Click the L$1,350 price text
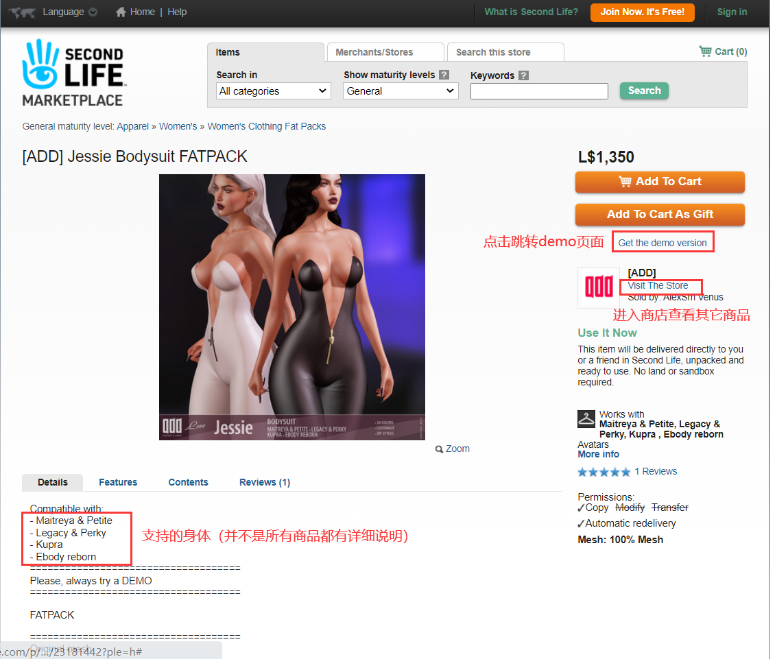This screenshot has width=770, height=659. (x=606, y=157)
